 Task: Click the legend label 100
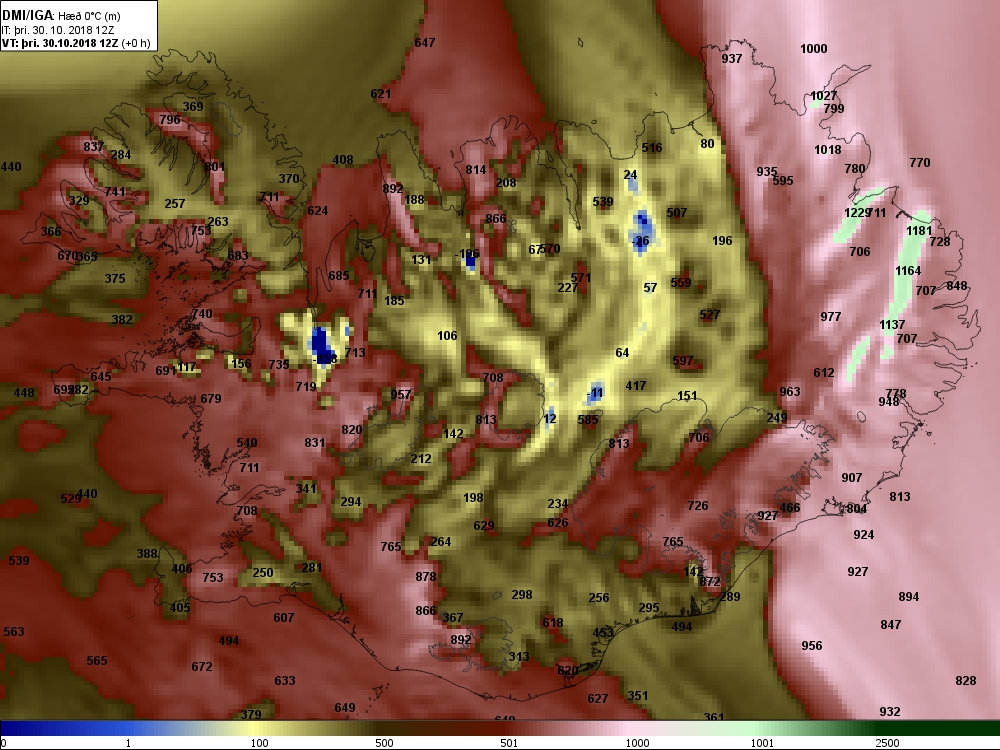point(259,743)
